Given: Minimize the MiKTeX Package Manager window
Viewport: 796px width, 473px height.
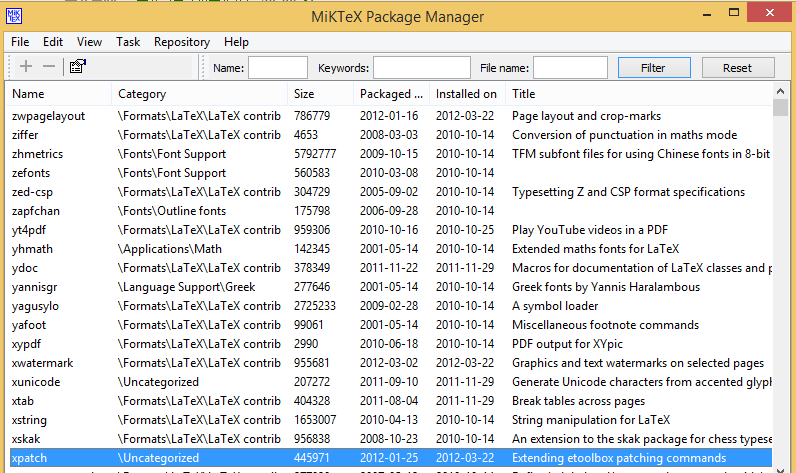Looking at the screenshot, I should pyautogui.click(x=707, y=14).
